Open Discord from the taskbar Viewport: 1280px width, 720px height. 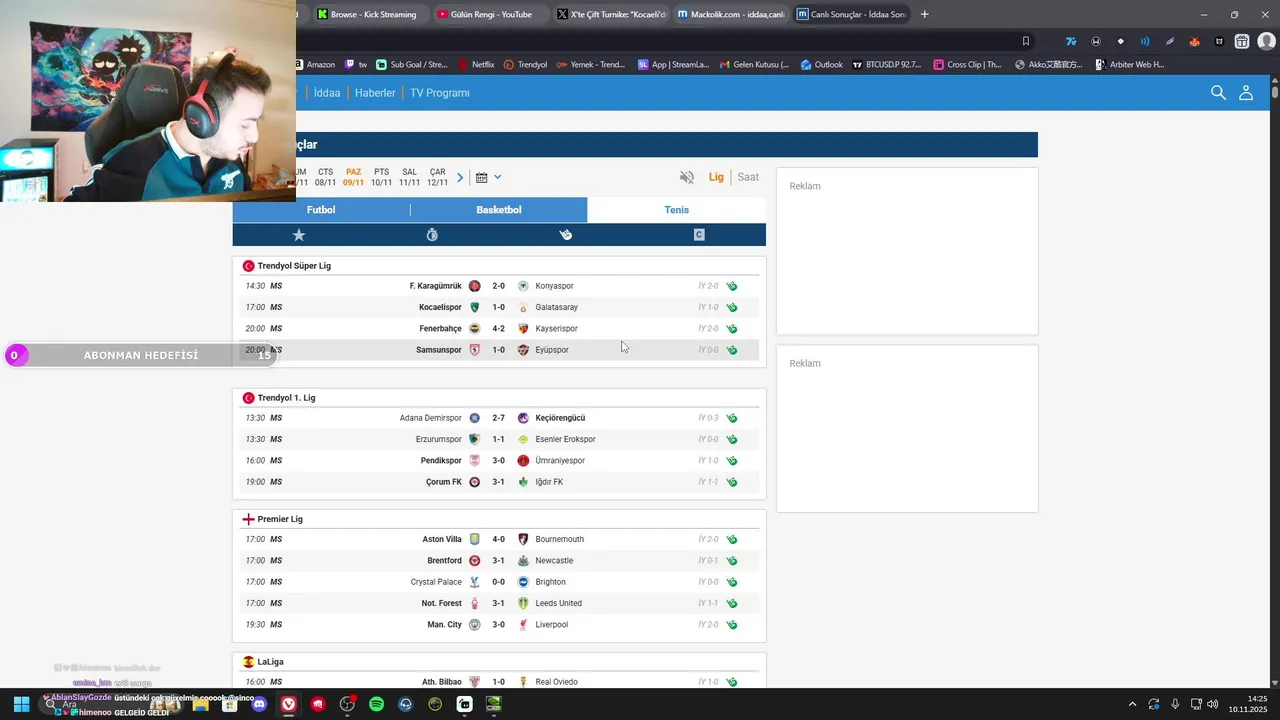[260, 704]
